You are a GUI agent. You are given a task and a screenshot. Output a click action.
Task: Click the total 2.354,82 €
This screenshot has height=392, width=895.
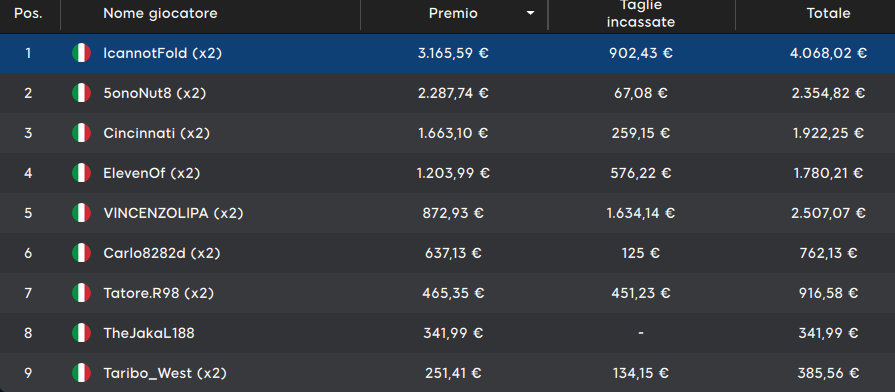coord(828,93)
